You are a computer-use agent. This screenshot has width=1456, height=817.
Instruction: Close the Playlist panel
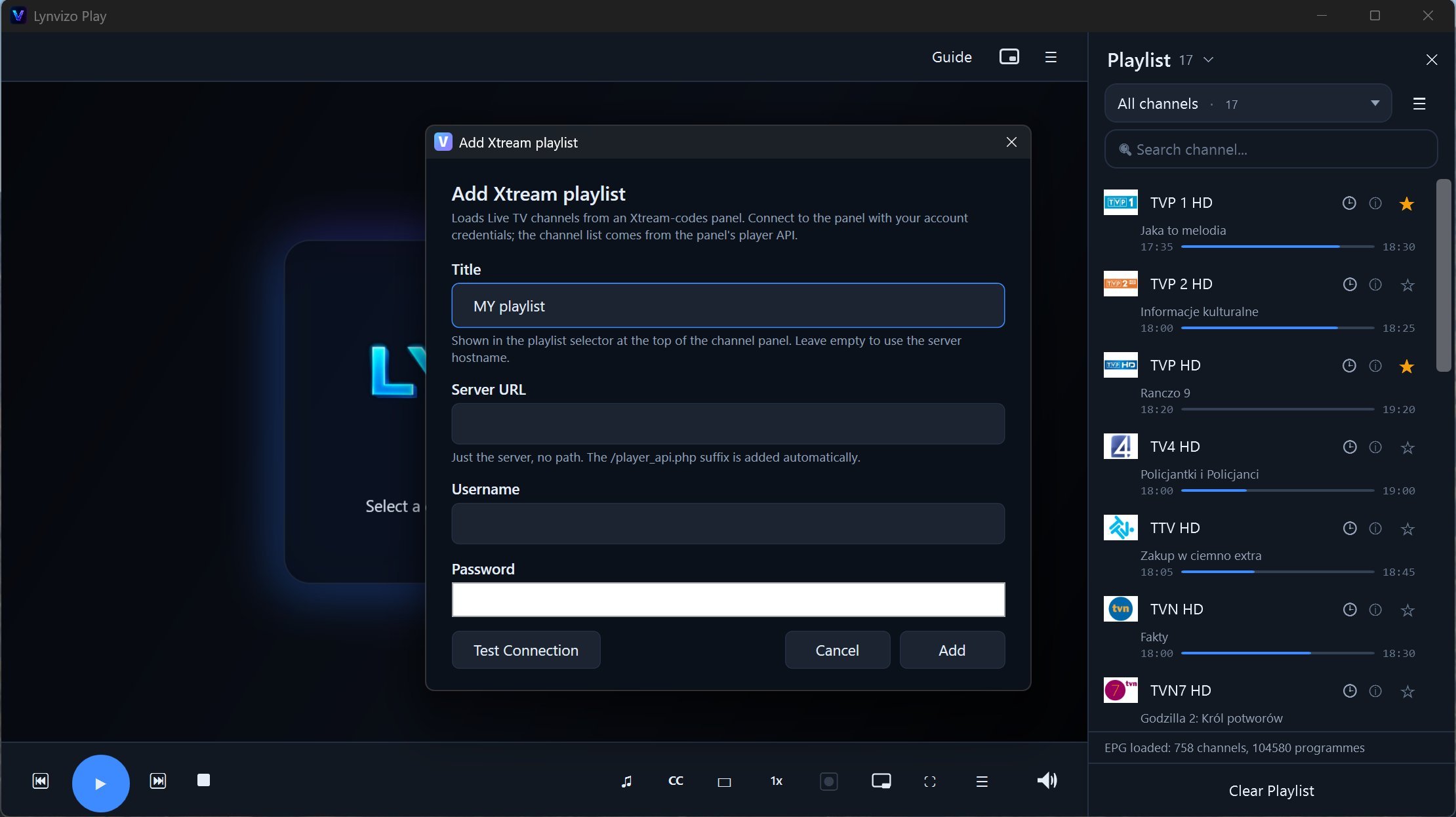point(1432,60)
